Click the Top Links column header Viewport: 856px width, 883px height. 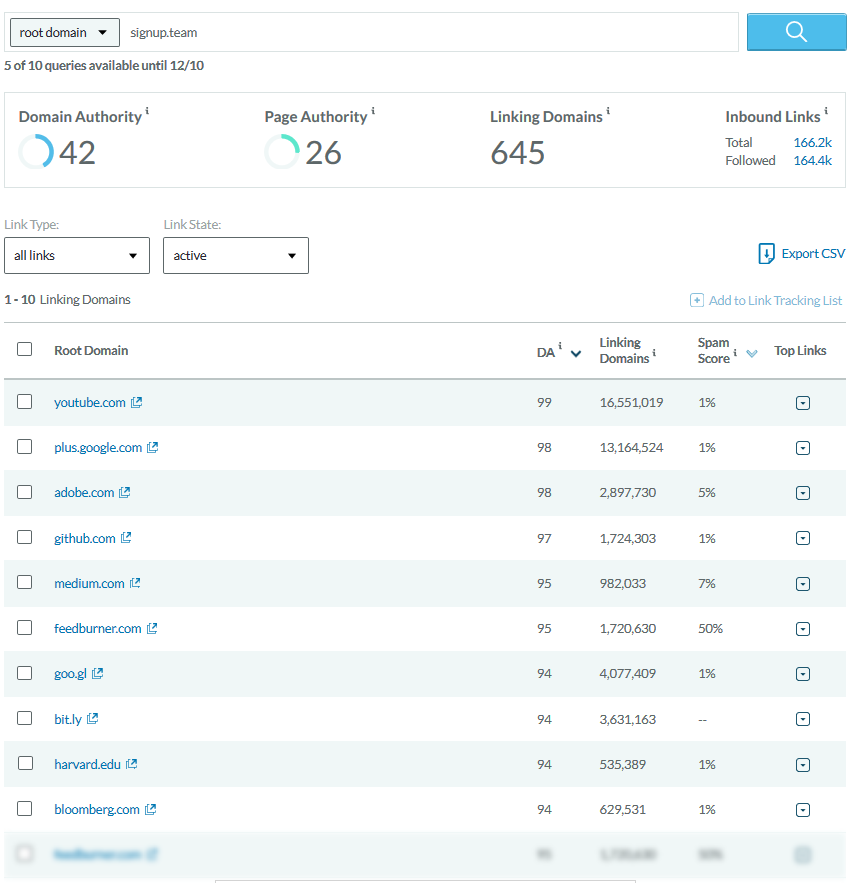(x=800, y=350)
